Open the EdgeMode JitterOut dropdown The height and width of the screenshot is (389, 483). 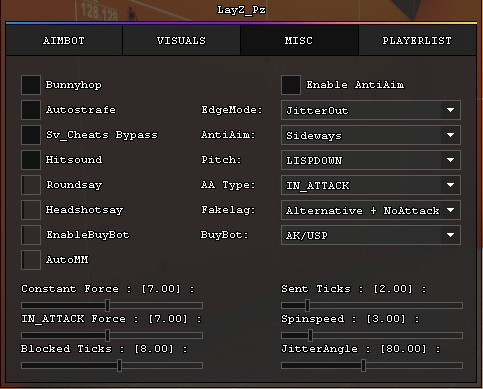click(371, 110)
